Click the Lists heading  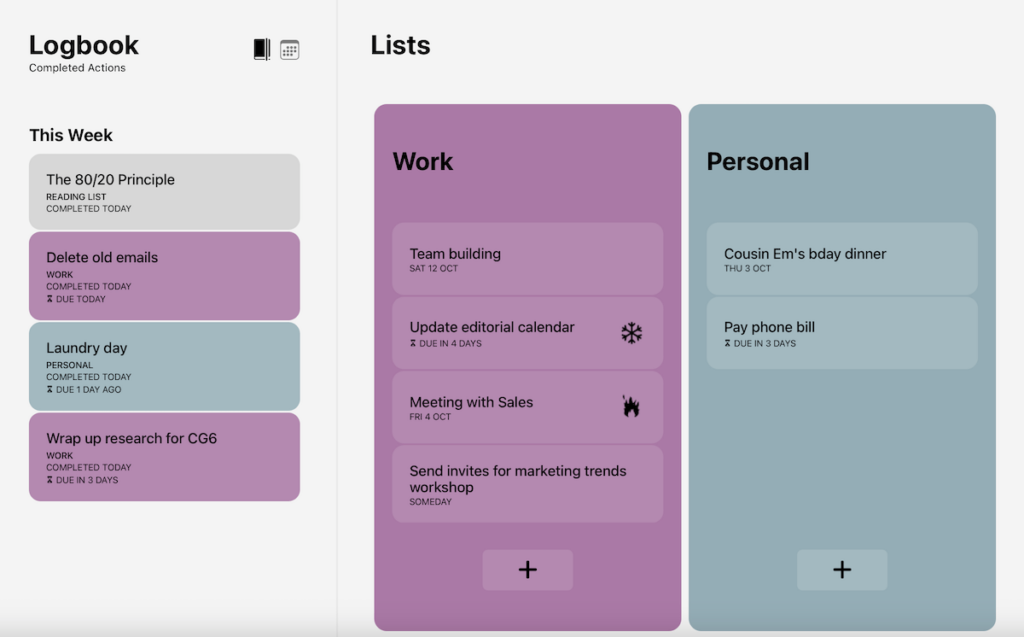[400, 45]
